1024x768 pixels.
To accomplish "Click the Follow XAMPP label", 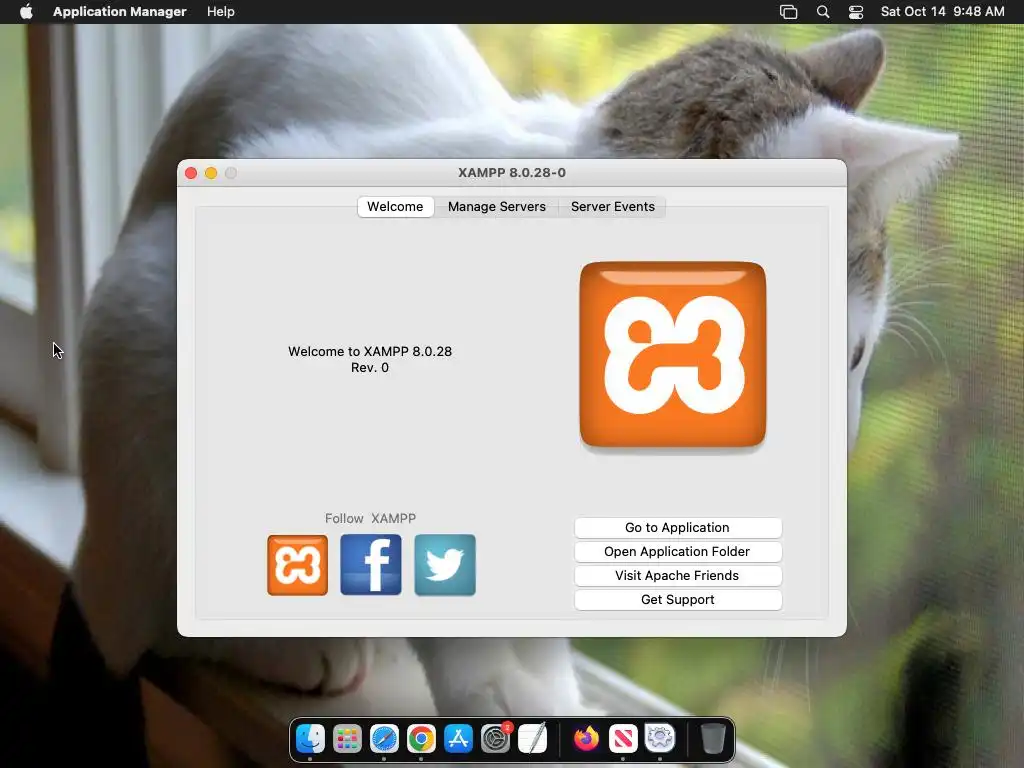I will click(x=370, y=519).
